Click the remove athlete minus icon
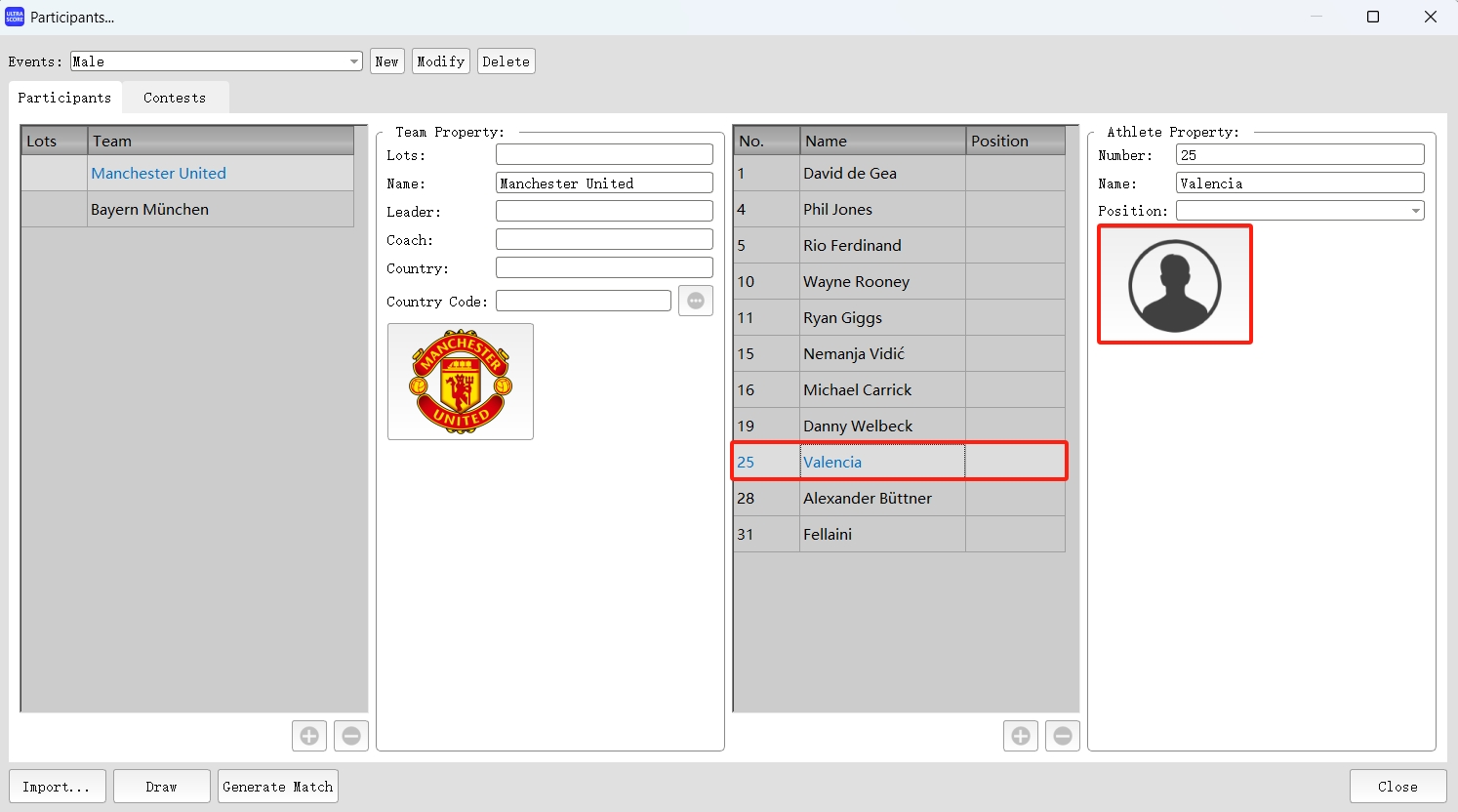Screen dimensions: 1458x812 1063,736
